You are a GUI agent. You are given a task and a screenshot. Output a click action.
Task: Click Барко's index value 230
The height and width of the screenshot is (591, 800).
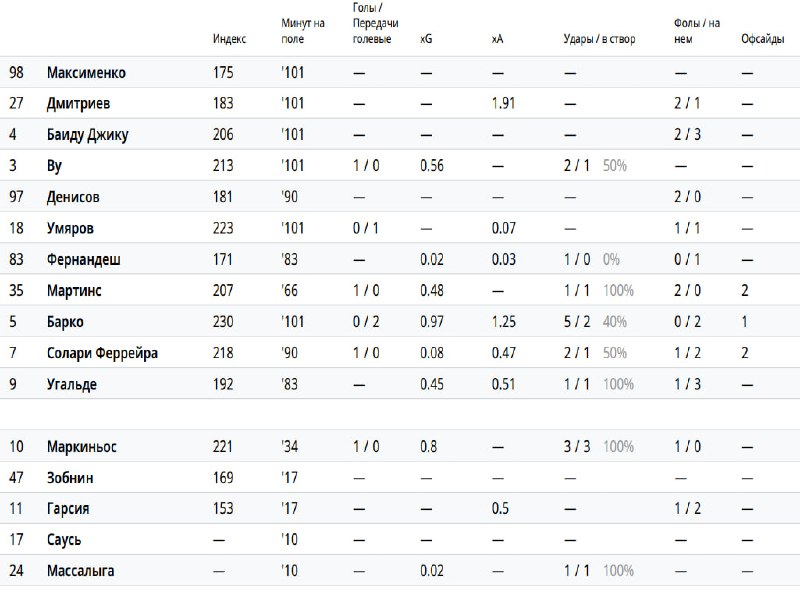pyautogui.click(x=223, y=322)
